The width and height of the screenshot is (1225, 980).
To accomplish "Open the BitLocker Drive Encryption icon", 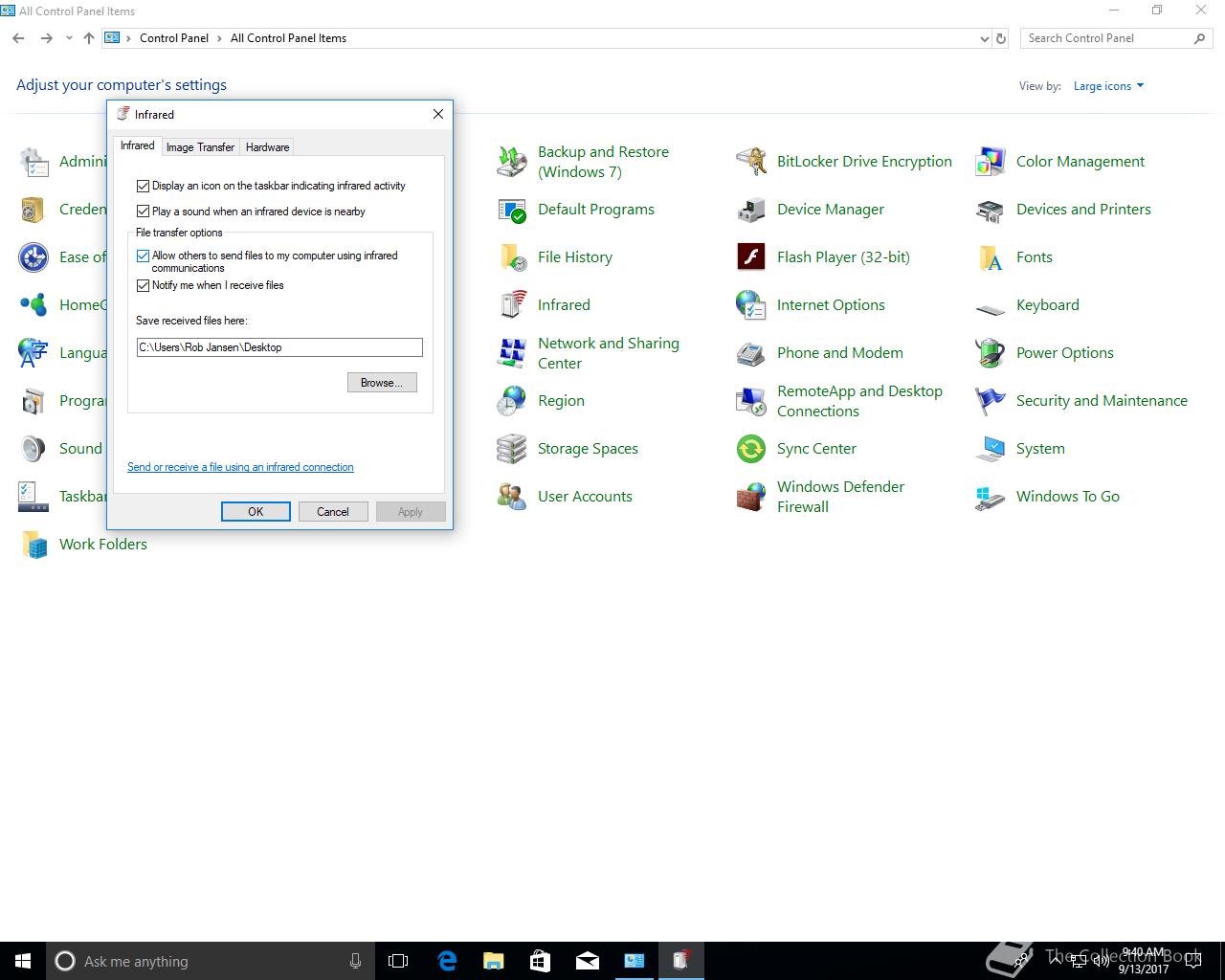I will coord(751,162).
